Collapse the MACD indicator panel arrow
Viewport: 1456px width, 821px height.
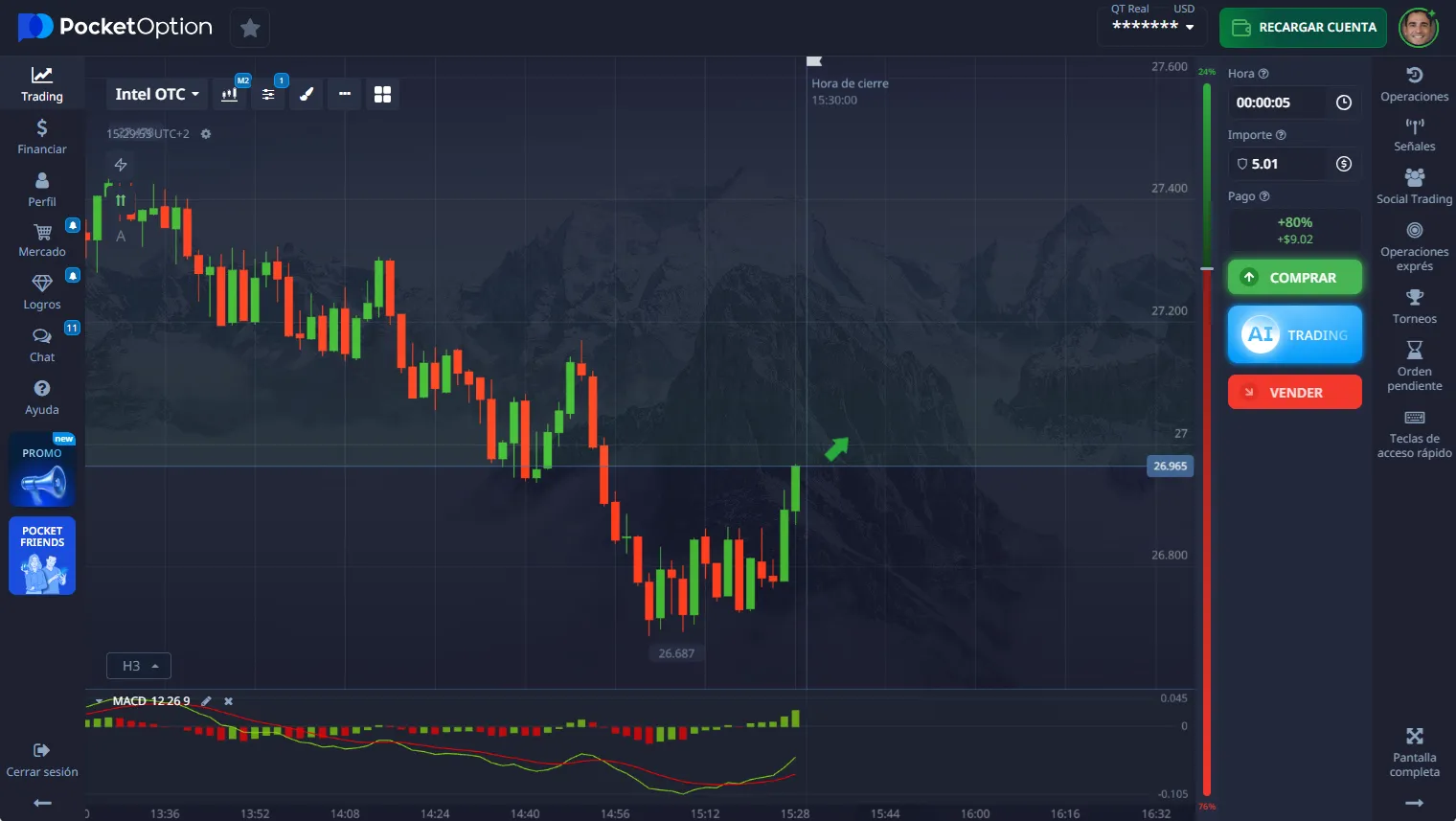click(99, 701)
